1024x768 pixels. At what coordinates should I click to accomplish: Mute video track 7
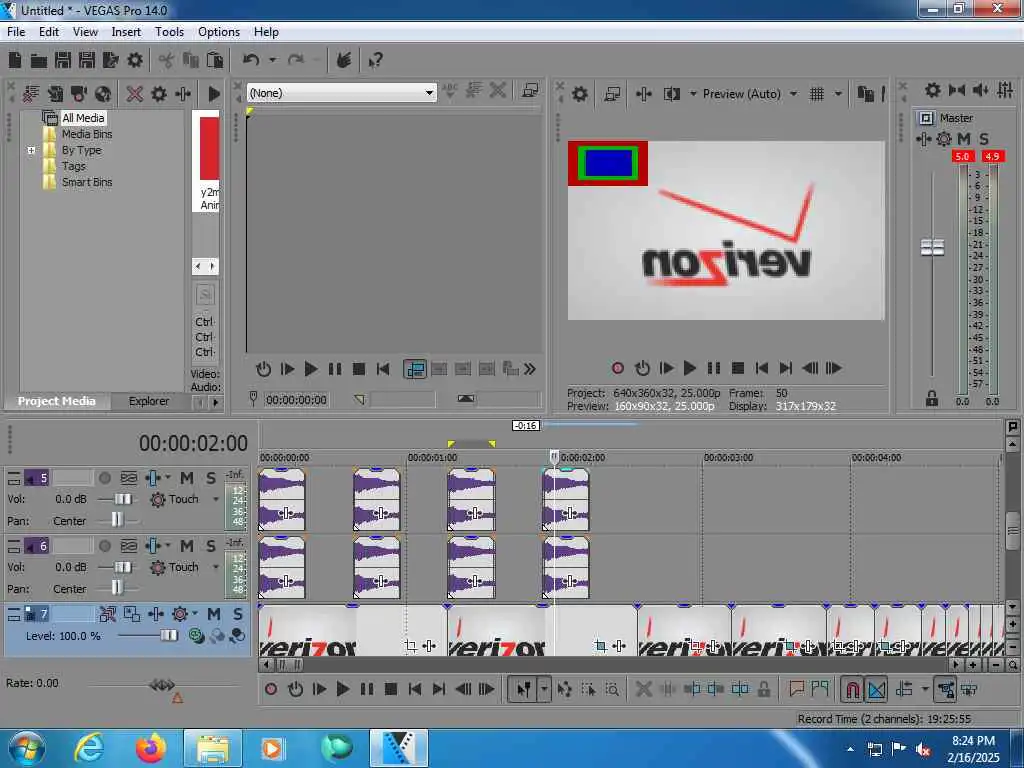[x=214, y=614]
